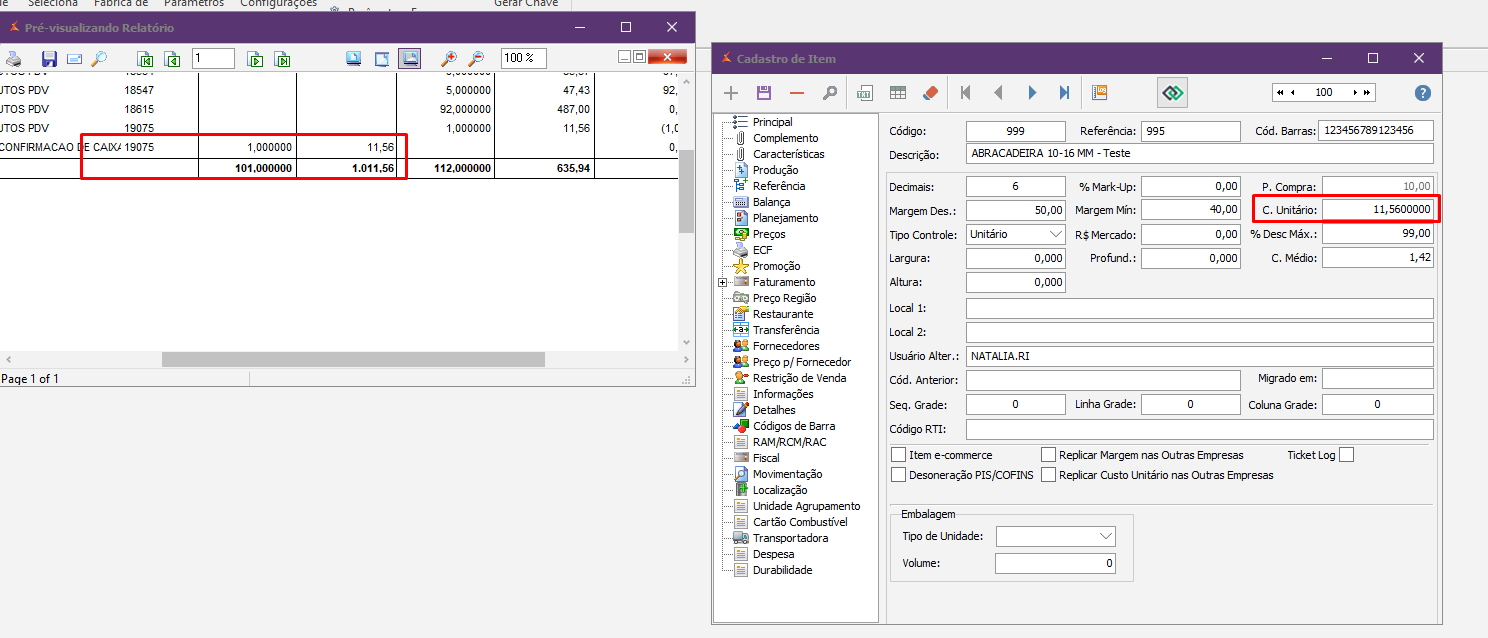Click the report's horizontal scrollbar thumb

coord(353,359)
